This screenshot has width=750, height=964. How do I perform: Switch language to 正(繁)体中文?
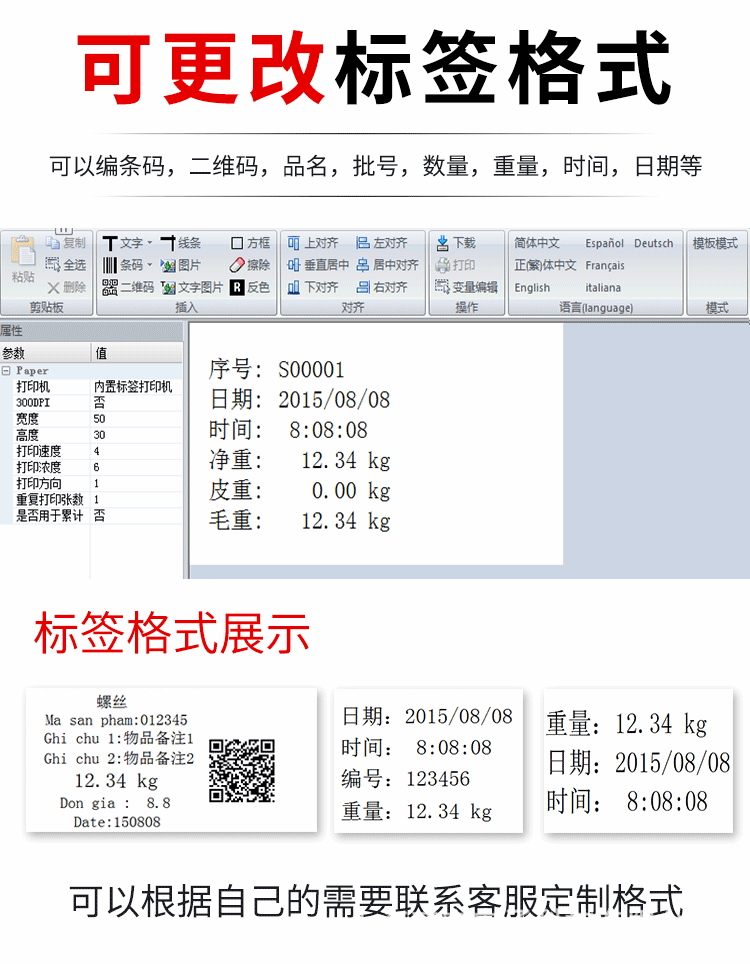tap(545, 265)
